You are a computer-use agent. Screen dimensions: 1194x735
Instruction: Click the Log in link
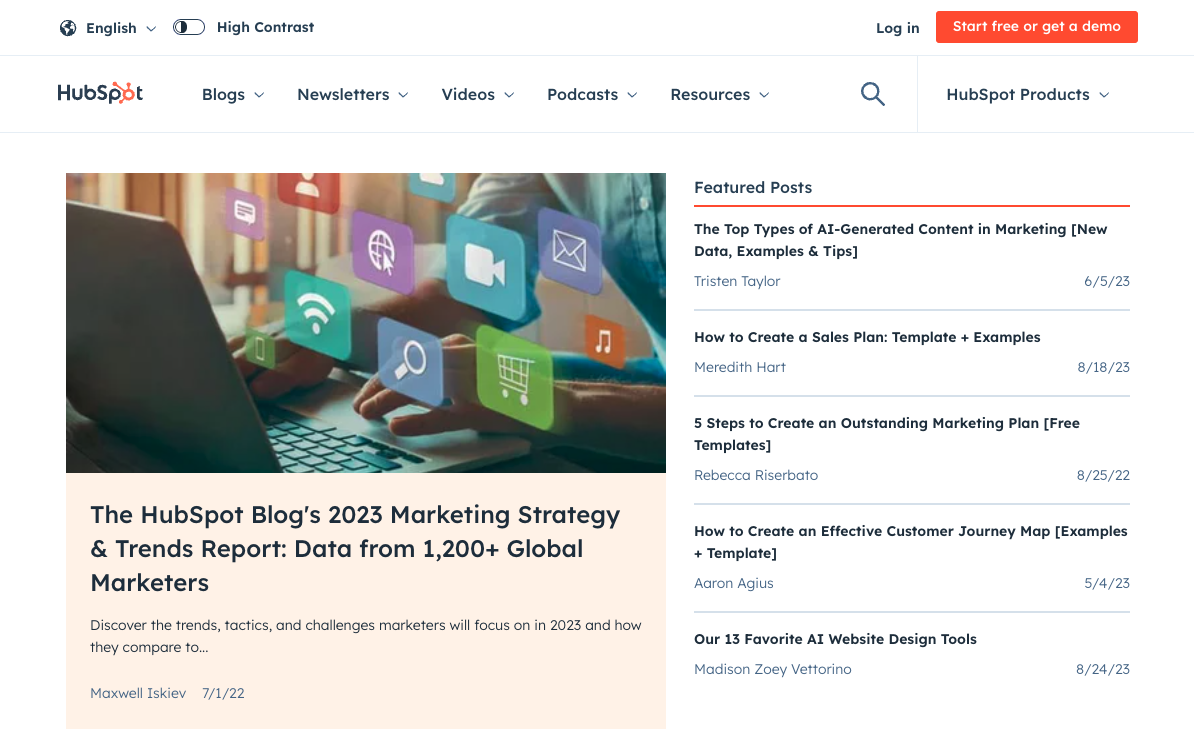click(x=897, y=28)
